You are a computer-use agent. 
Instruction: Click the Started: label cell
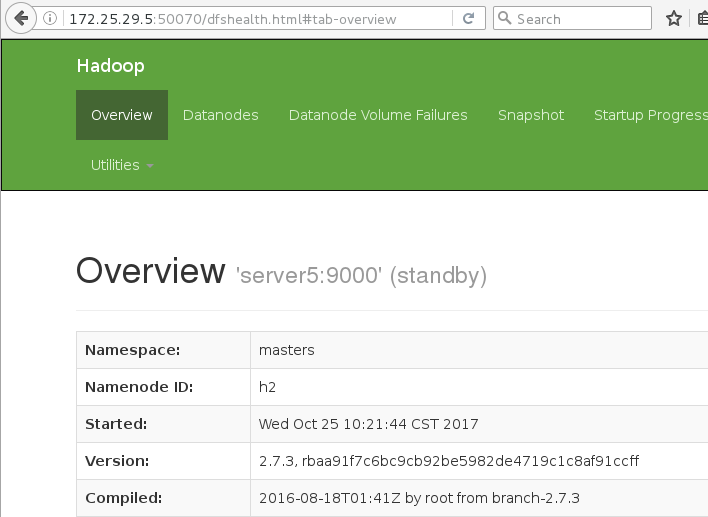tap(163, 424)
